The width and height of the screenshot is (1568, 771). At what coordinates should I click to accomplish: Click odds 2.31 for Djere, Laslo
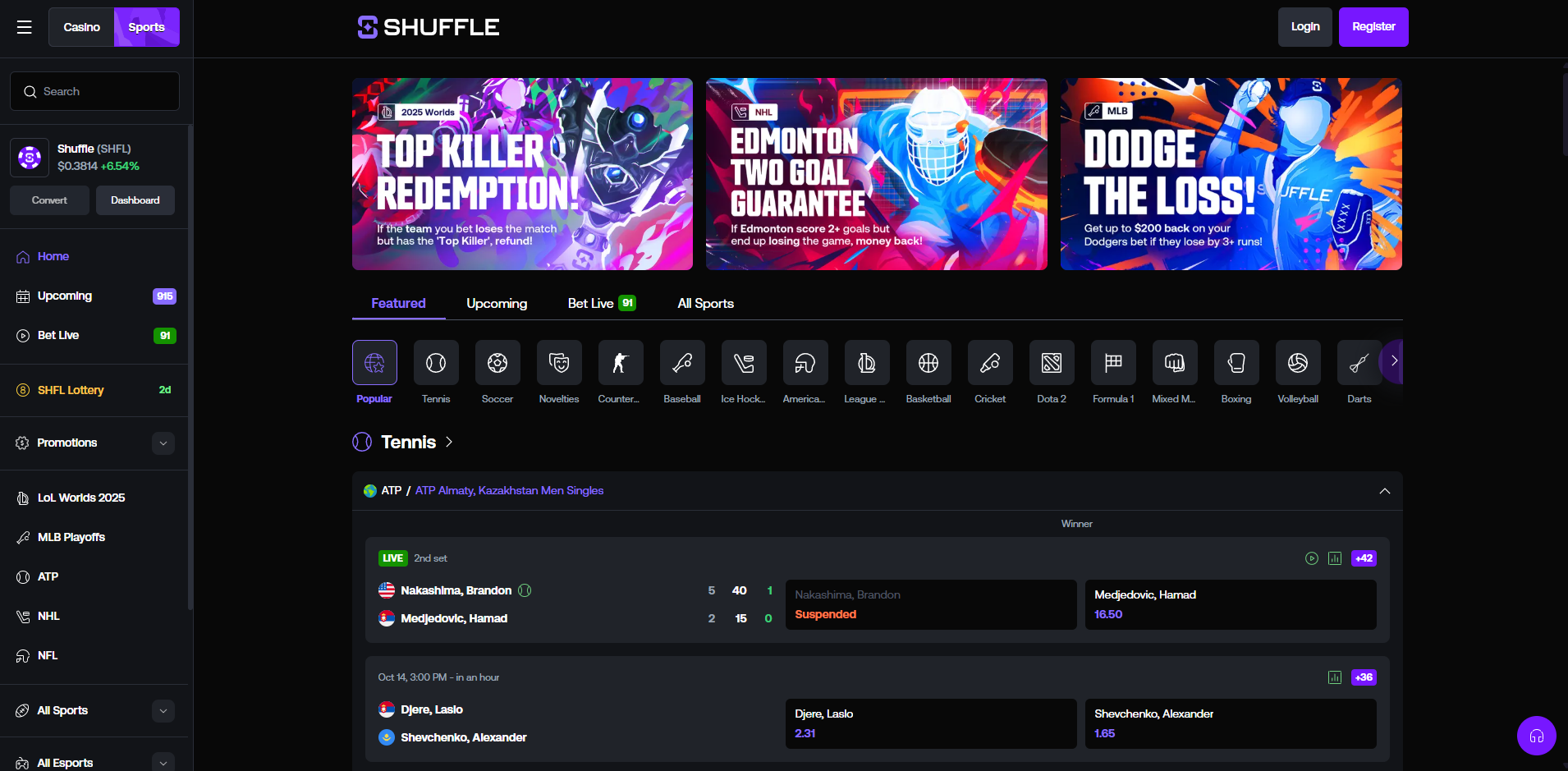(929, 723)
